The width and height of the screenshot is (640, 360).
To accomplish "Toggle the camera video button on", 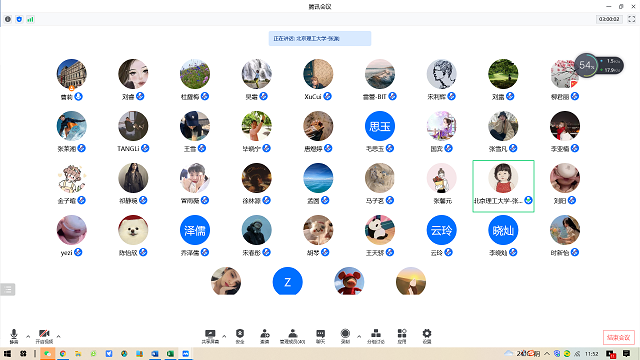I will (44, 336).
